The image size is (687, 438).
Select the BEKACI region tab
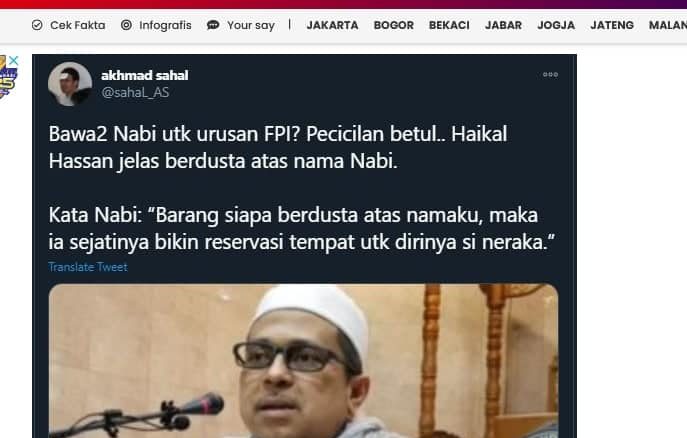coord(449,25)
